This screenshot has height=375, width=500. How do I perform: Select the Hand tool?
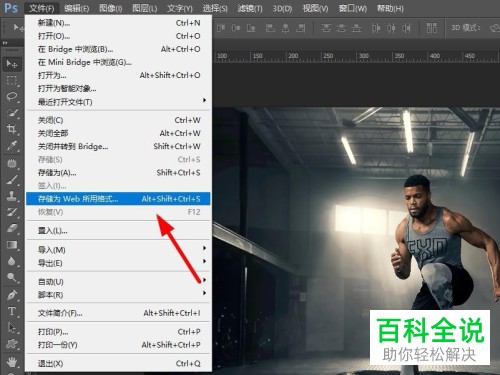(12, 361)
